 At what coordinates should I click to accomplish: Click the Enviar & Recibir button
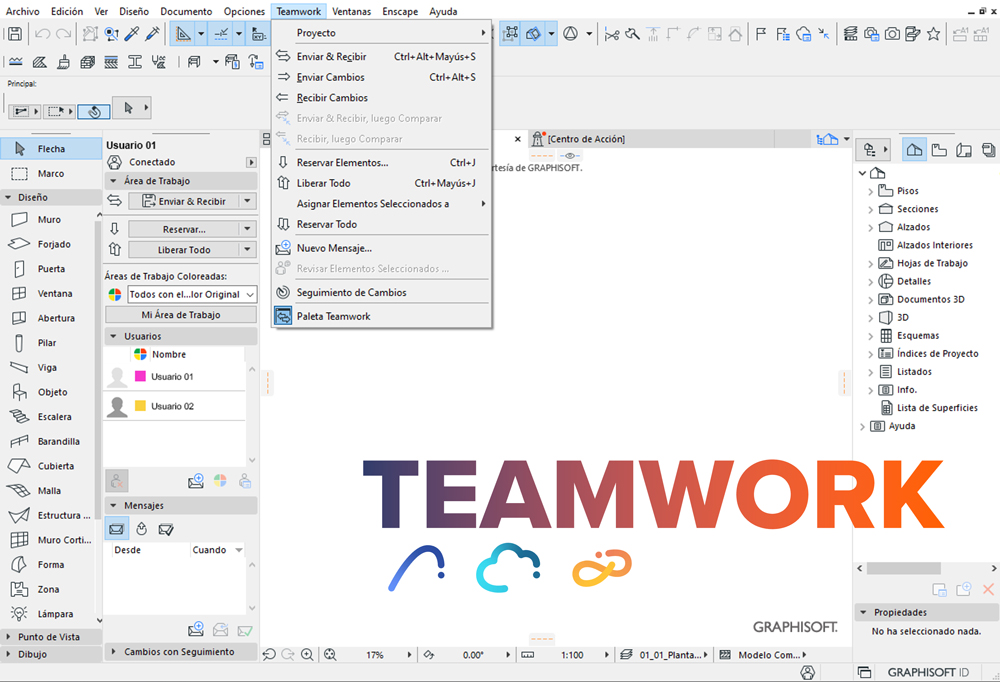coord(191,201)
